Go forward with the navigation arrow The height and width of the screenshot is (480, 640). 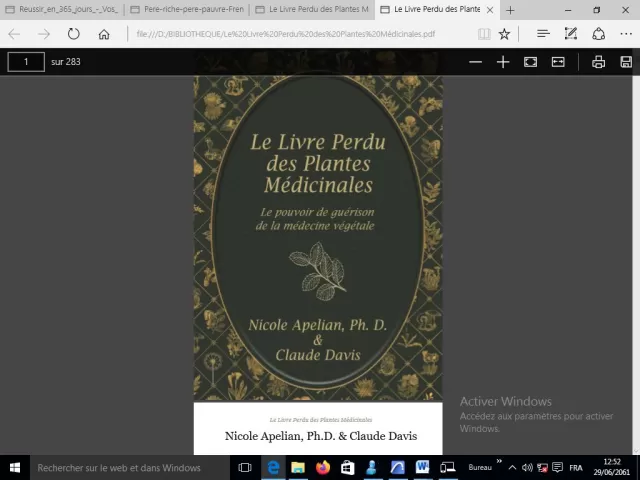click(44, 34)
